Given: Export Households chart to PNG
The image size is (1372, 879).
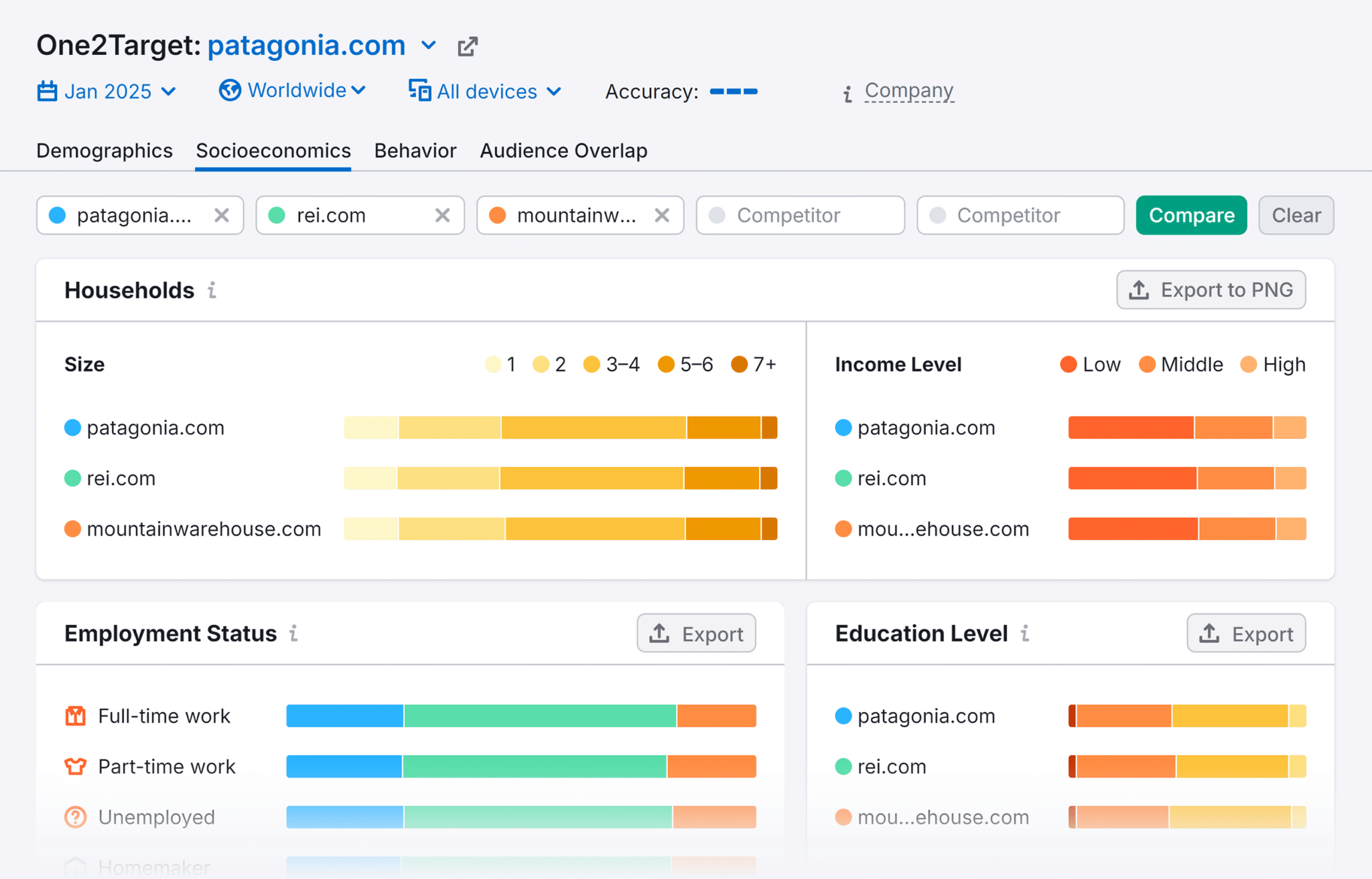Looking at the screenshot, I should [1211, 290].
